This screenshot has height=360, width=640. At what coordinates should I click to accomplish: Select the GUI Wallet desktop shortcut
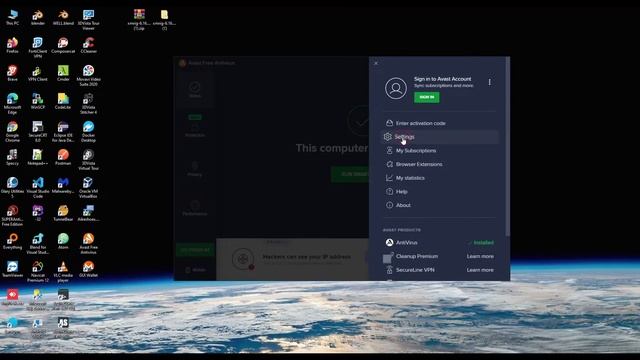(89, 269)
